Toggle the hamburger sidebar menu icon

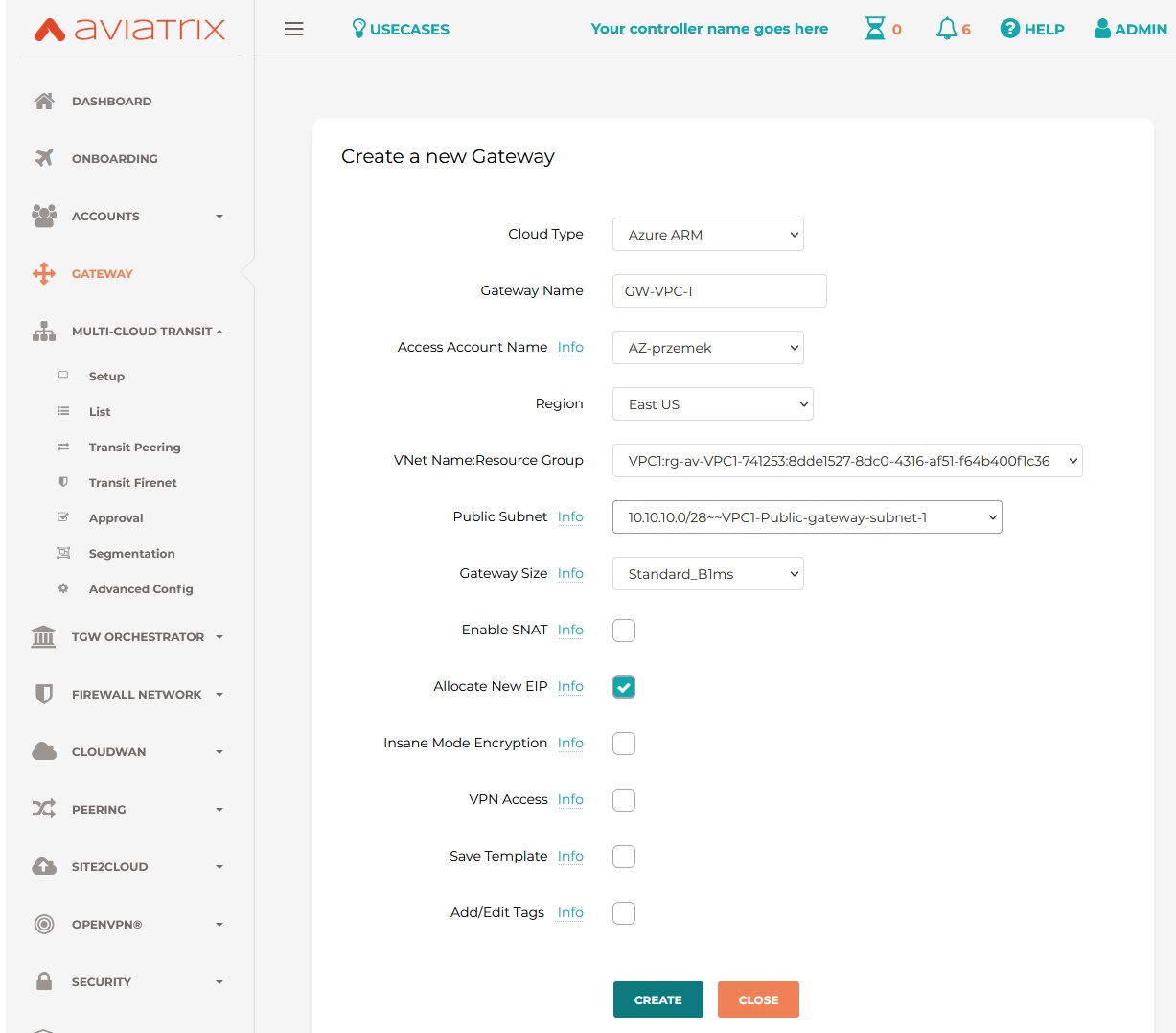click(294, 29)
